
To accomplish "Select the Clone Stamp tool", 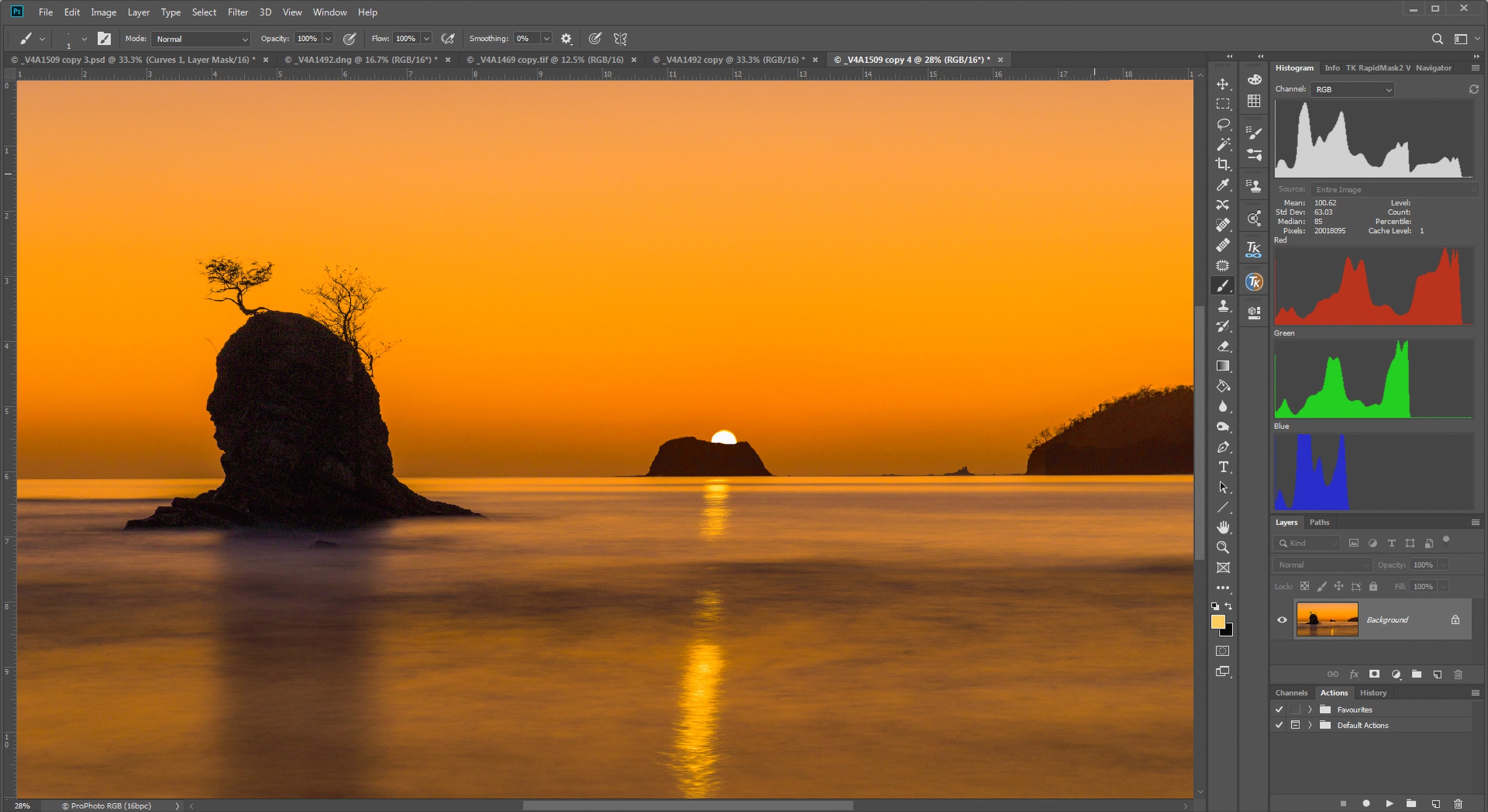I will 1223,306.
